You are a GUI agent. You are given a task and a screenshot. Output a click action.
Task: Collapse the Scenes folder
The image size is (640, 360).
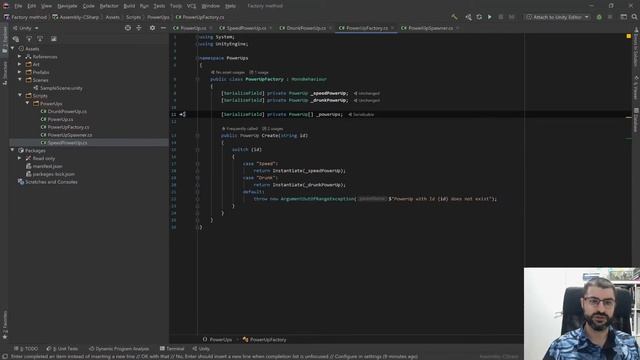[20, 80]
